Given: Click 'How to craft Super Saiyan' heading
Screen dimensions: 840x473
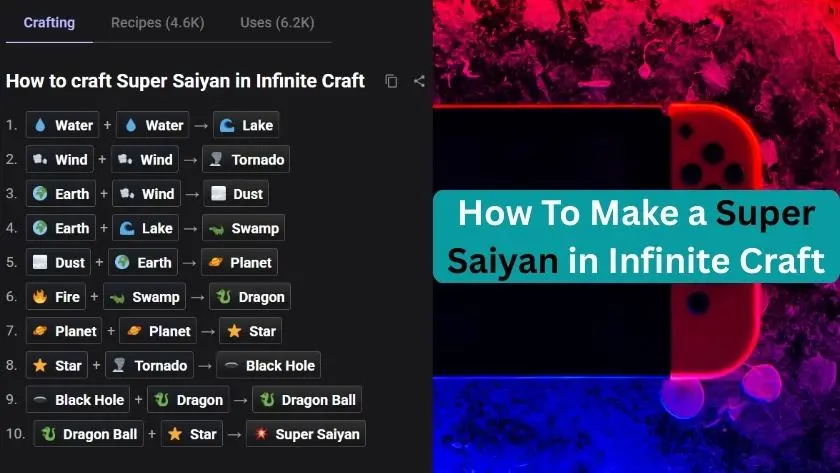Looking at the screenshot, I should click(x=185, y=81).
